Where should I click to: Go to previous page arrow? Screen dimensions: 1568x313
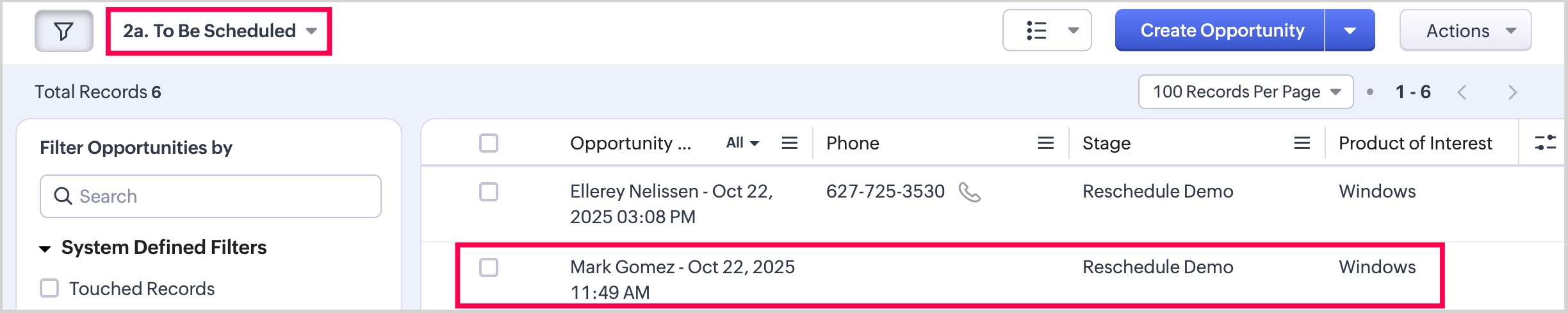(x=1462, y=92)
